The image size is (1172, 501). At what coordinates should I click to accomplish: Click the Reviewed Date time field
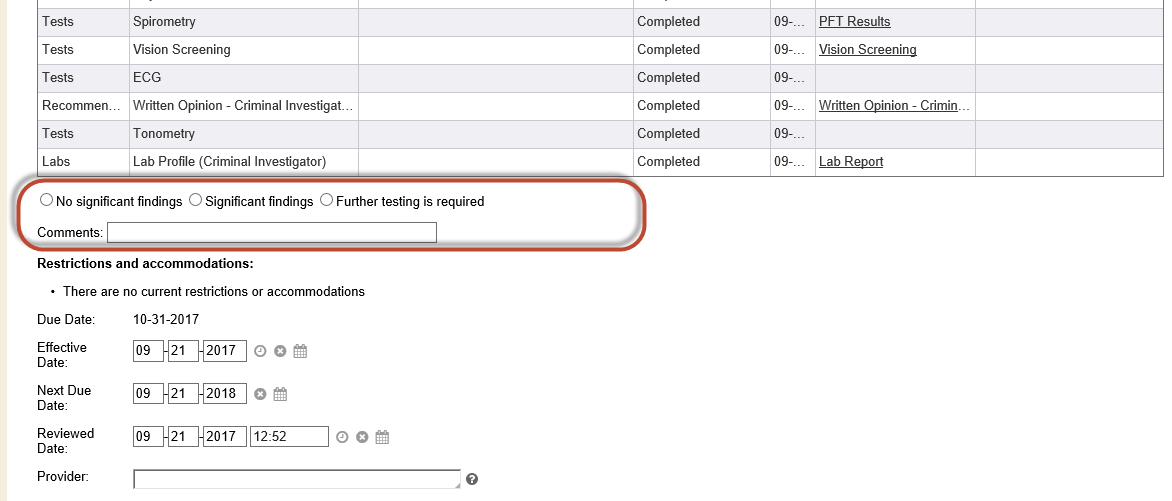tap(289, 436)
